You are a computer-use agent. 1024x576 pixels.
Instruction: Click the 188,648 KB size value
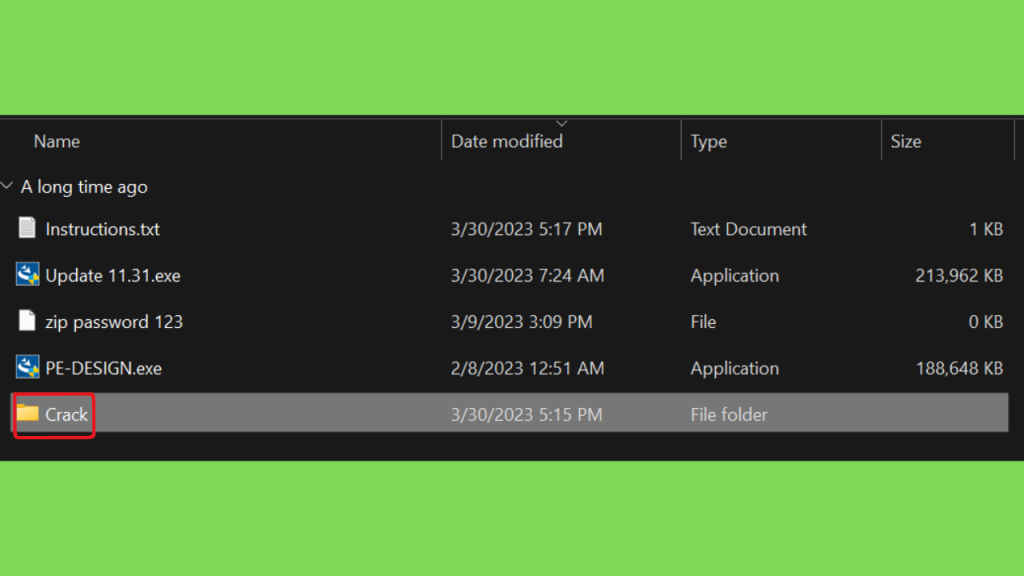[959, 368]
